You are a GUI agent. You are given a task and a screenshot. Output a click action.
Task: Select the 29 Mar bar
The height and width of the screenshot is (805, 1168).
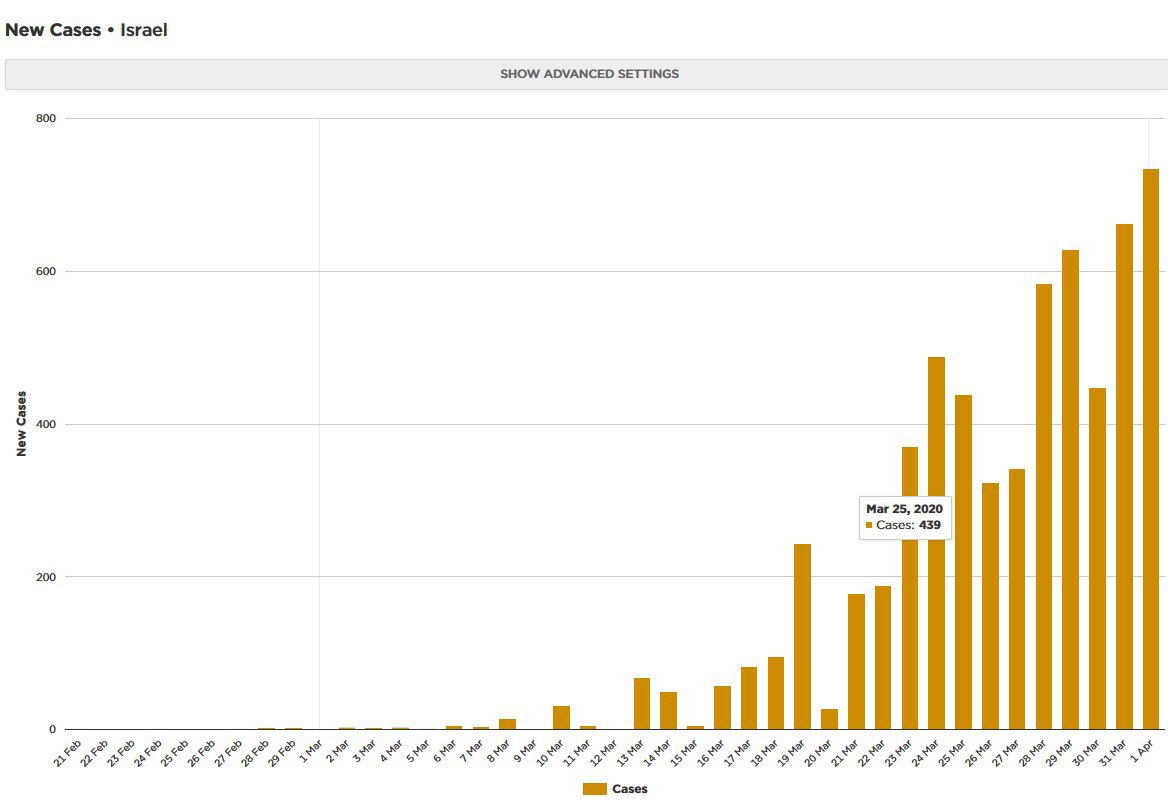pos(1070,489)
